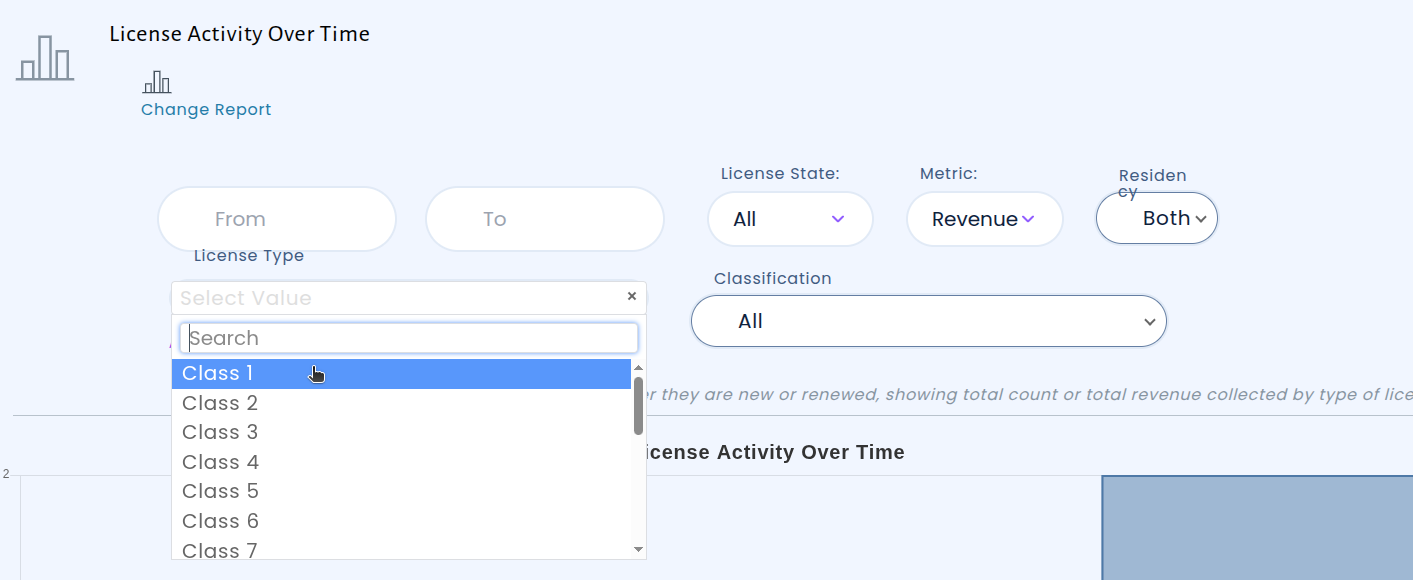The height and width of the screenshot is (580, 1413).
Task: Click the dropdown list scrollbar thumb
Action: point(638,405)
